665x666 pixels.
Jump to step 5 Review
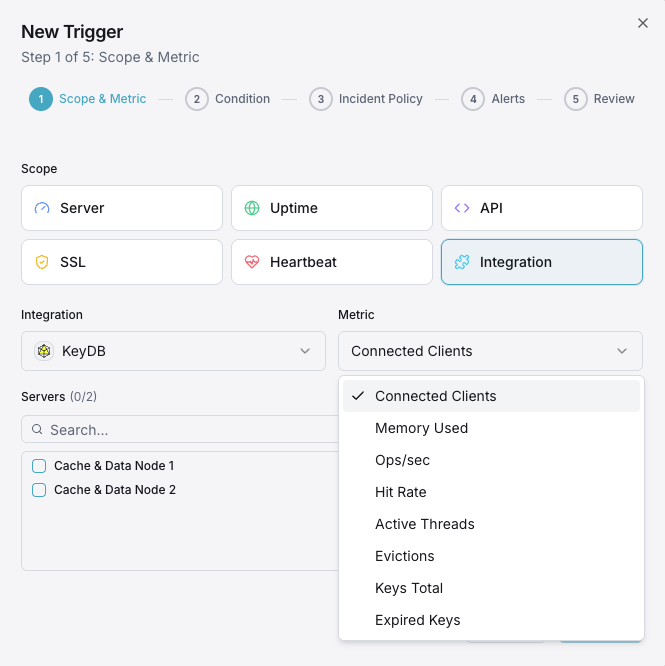click(x=599, y=99)
